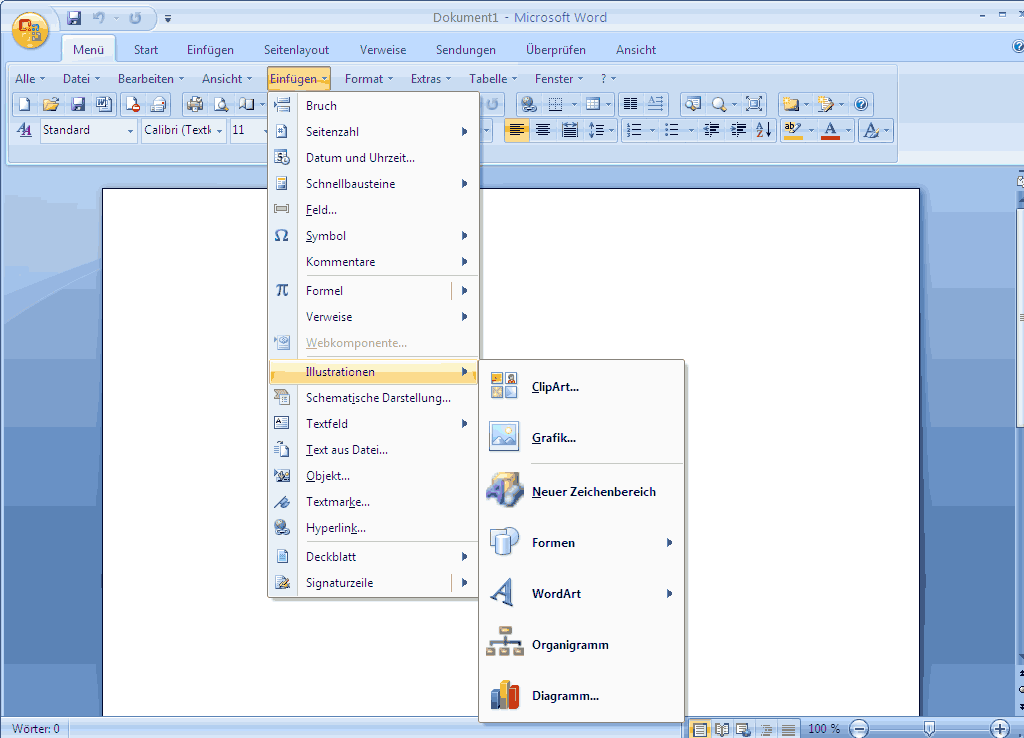This screenshot has width=1024, height=738.
Task: Click Hyperlink... in the Einfügen menu
Action: (374, 528)
